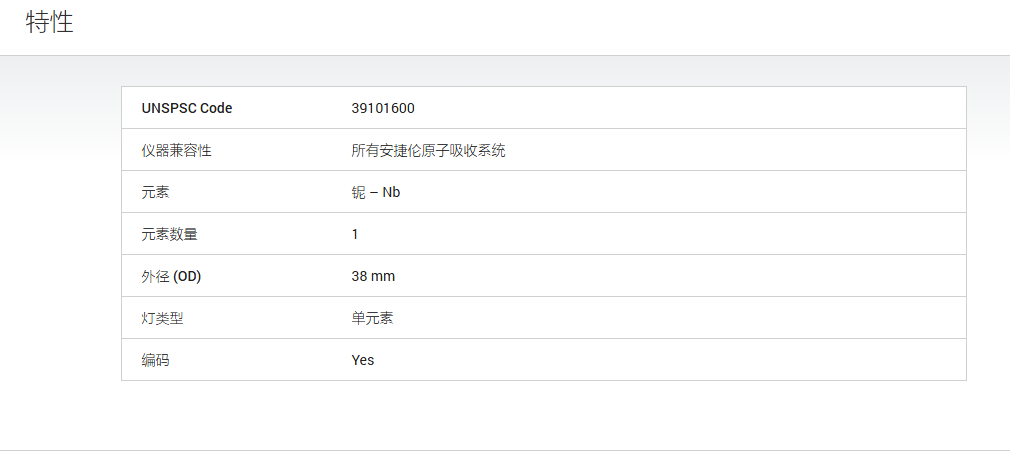1010x451 pixels.
Task: Click the 39101600 code value
Action: tap(383, 108)
